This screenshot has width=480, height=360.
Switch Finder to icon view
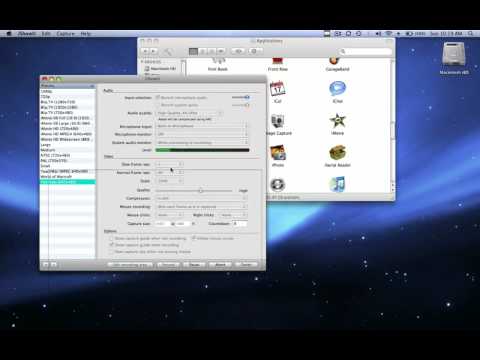(x=193, y=51)
